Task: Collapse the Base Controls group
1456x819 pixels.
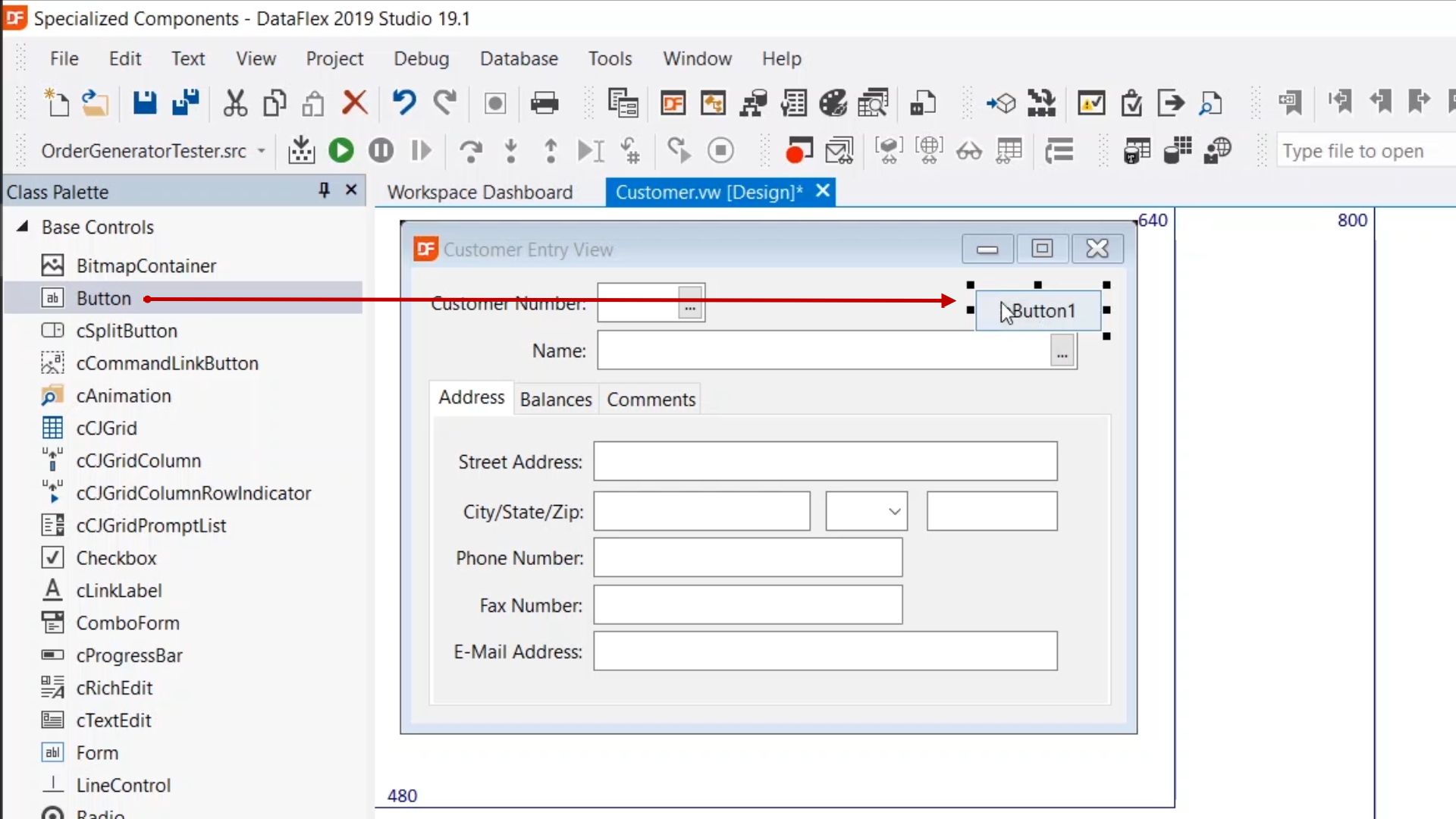Action: pyautogui.click(x=23, y=227)
